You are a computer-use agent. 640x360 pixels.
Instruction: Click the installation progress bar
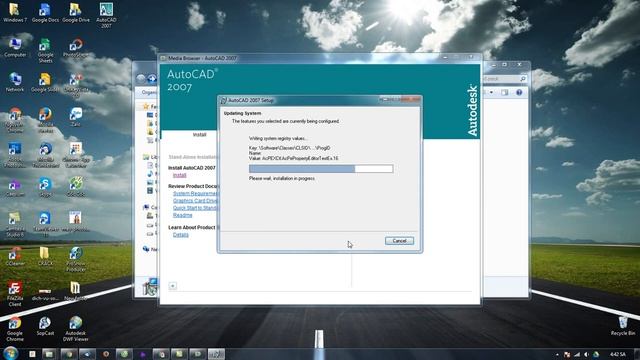(321, 169)
